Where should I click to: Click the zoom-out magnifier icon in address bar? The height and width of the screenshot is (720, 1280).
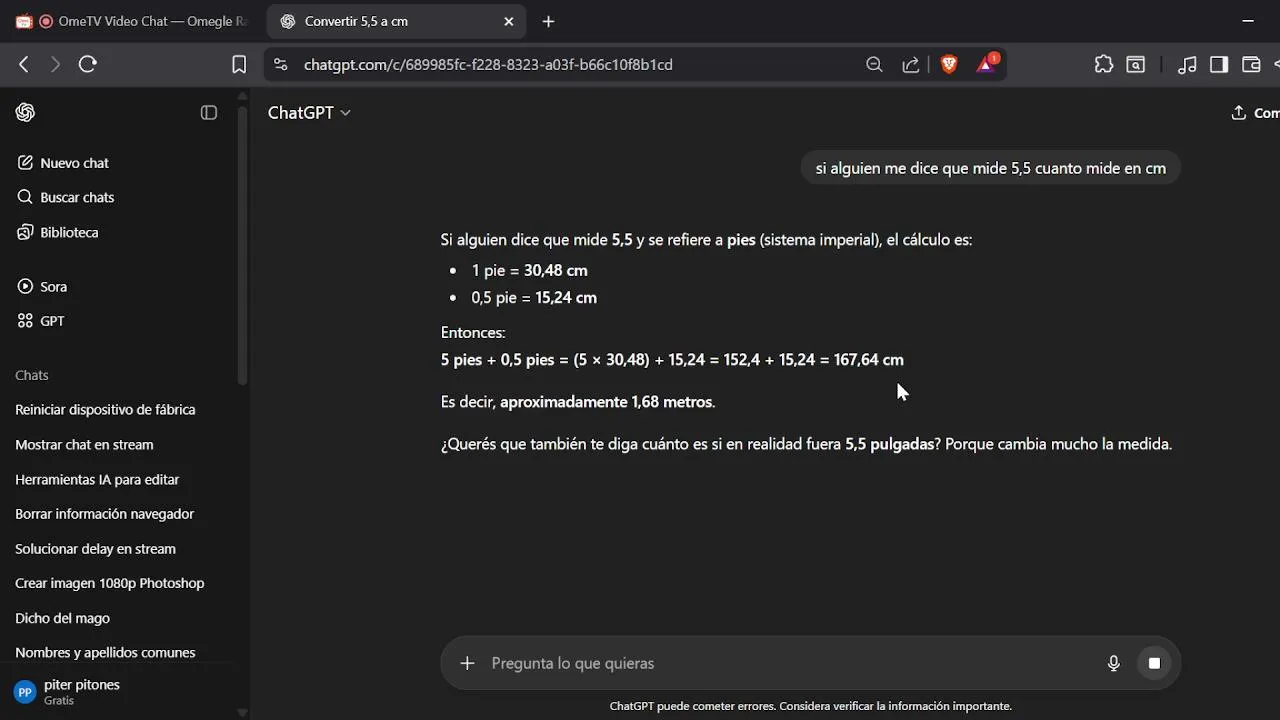pyautogui.click(x=874, y=64)
